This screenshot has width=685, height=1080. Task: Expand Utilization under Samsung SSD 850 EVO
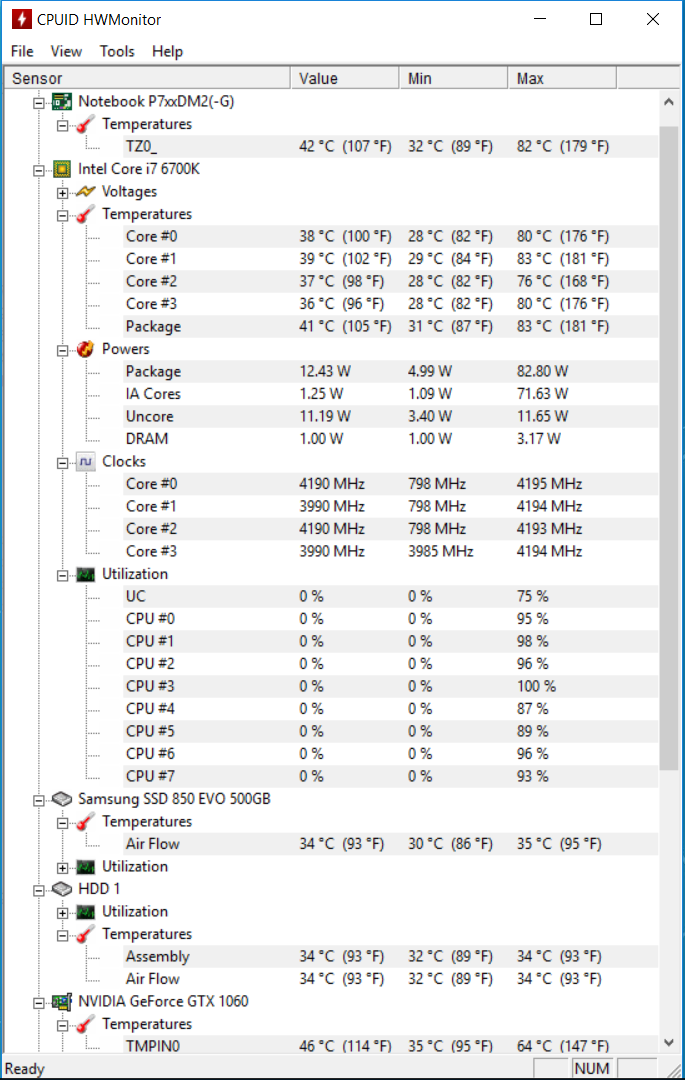pyautogui.click(x=63, y=868)
